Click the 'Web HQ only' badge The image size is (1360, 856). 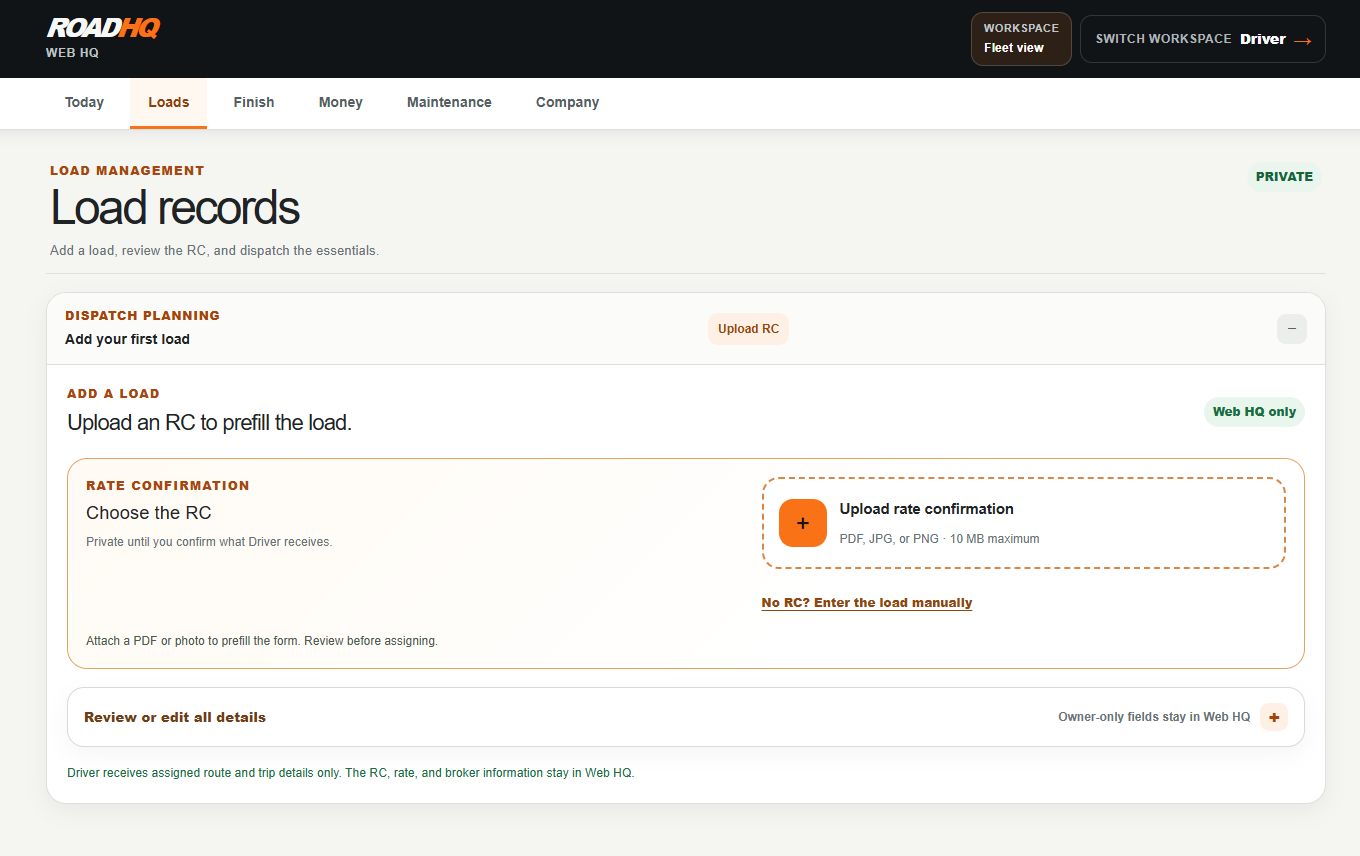(1254, 412)
